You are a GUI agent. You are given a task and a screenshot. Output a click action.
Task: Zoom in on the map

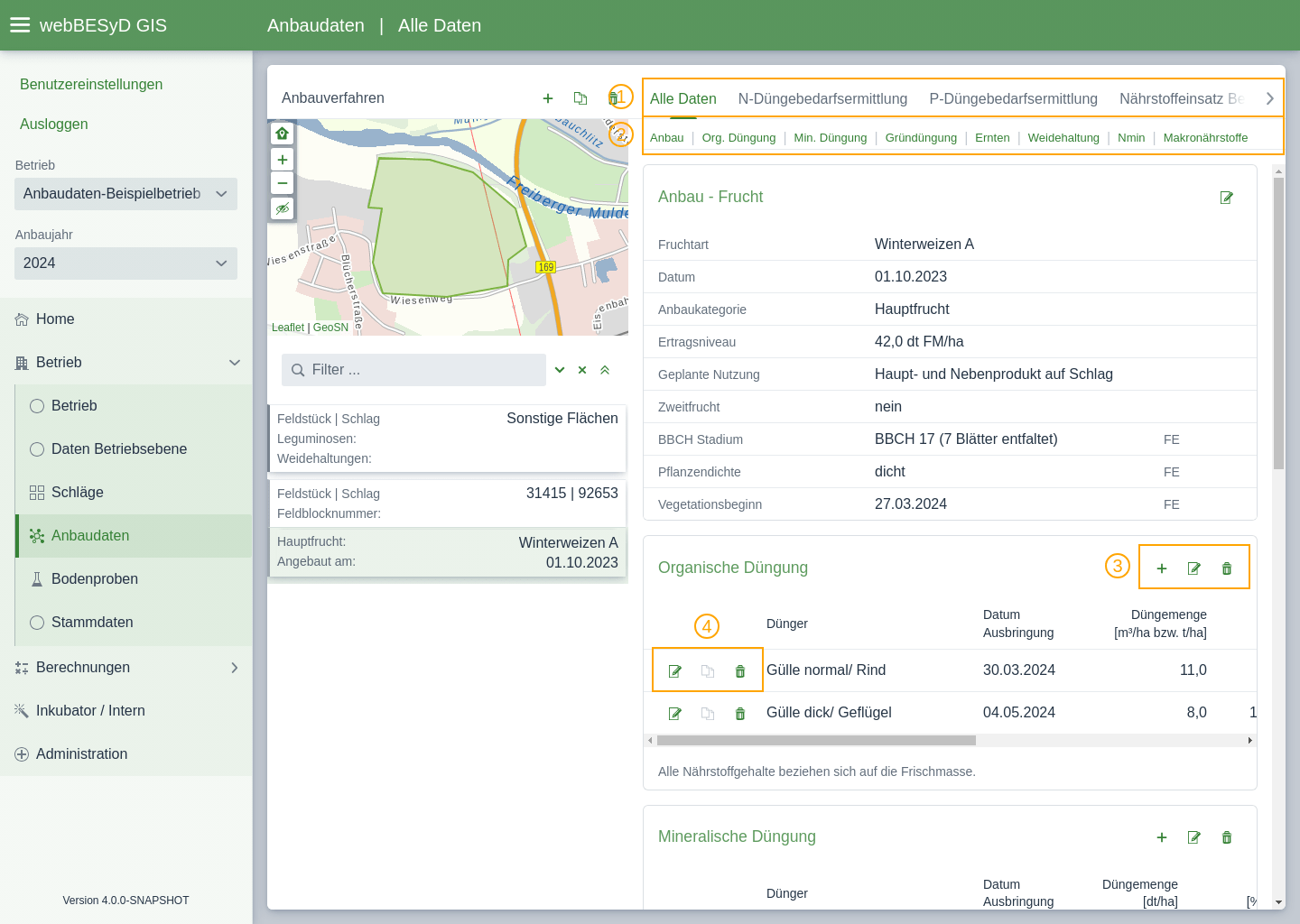(283, 160)
